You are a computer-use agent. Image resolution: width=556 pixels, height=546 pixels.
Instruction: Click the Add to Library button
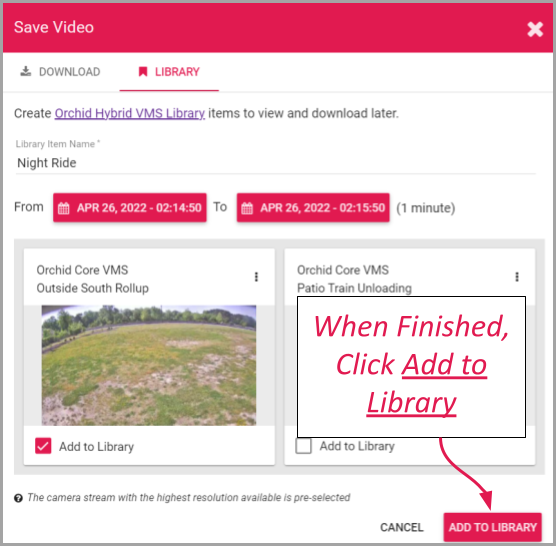click(493, 527)
